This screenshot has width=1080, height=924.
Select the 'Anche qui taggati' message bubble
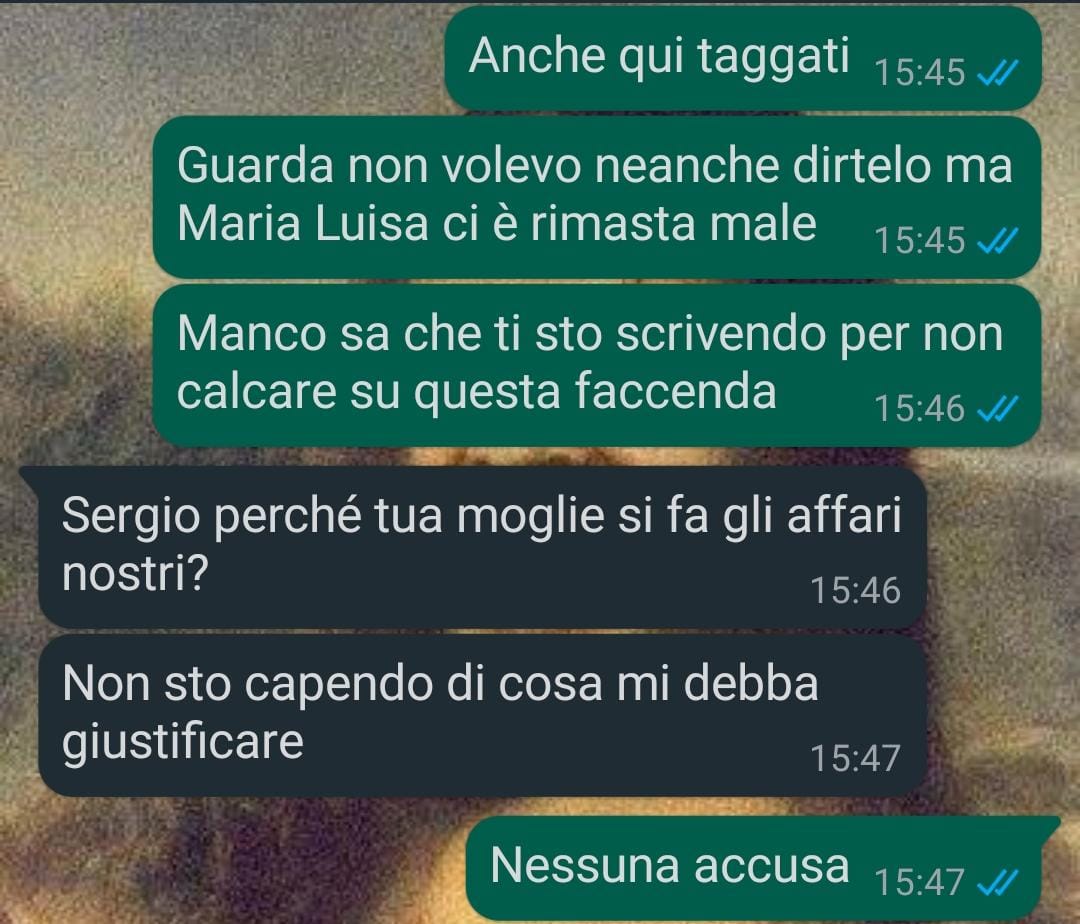pos(743,58)
